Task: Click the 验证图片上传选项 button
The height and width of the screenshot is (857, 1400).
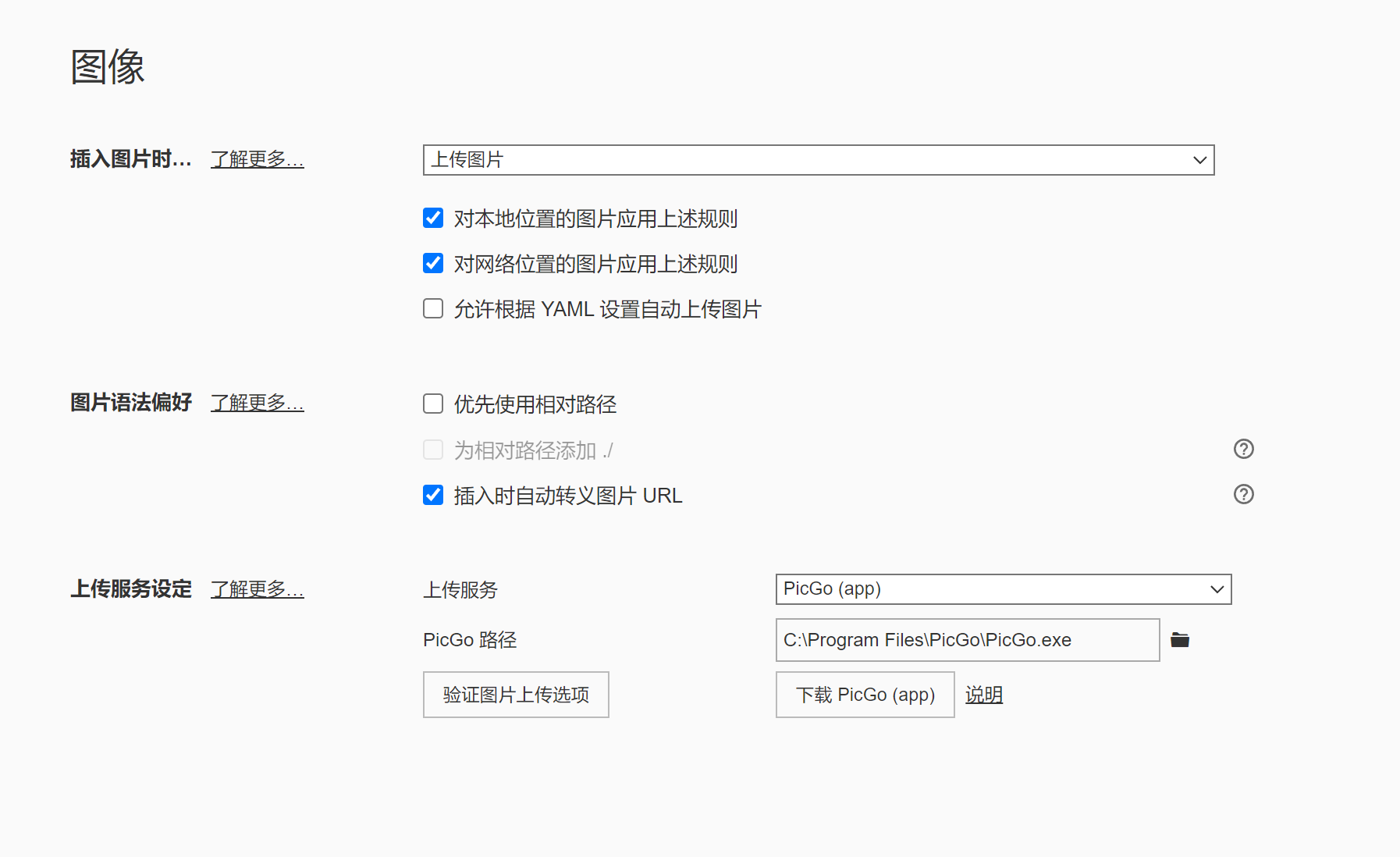Action: pos(516,695)
